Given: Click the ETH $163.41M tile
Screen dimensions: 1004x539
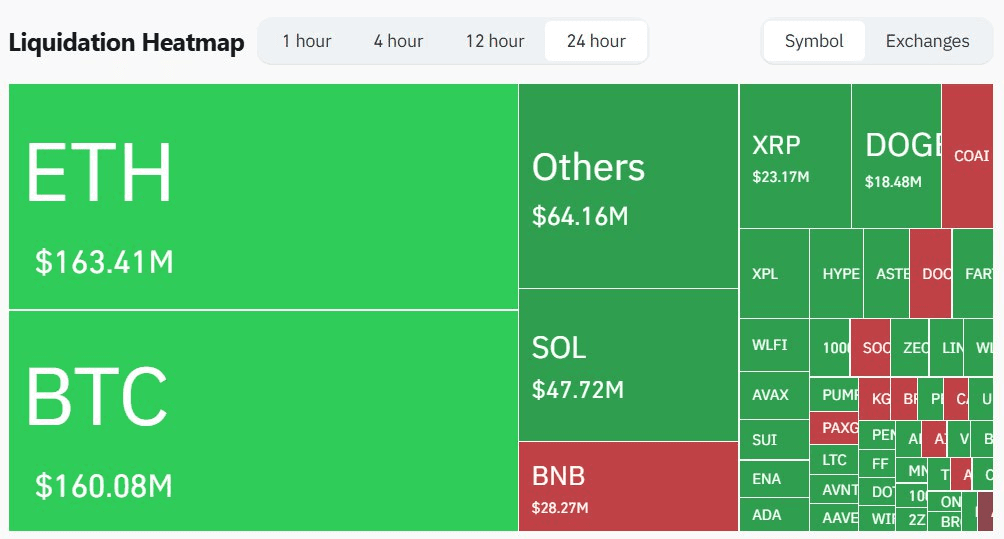Looking at the screenshot, I should point(263,196).
